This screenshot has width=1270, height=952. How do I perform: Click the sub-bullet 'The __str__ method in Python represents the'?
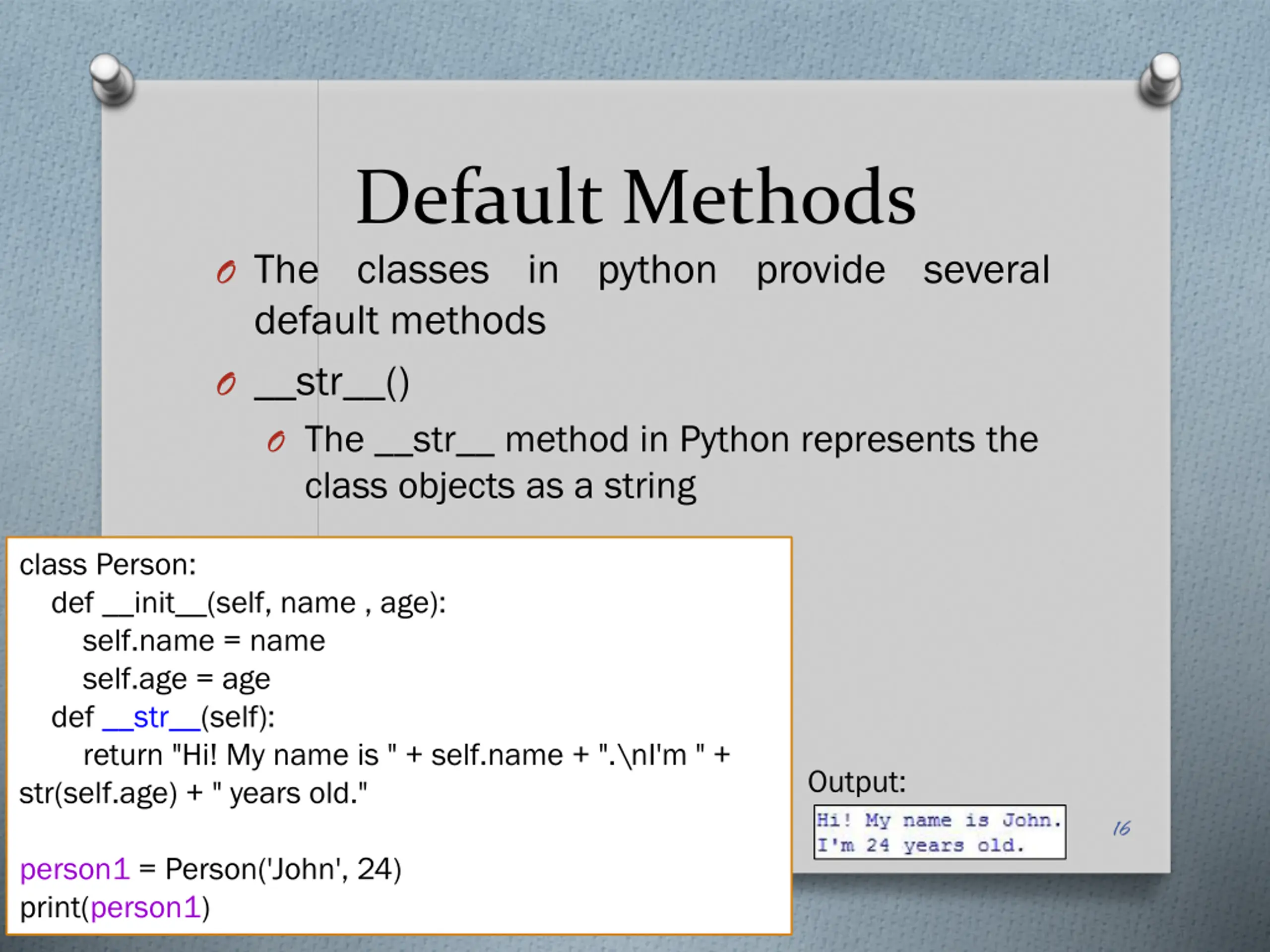[671, 440]
